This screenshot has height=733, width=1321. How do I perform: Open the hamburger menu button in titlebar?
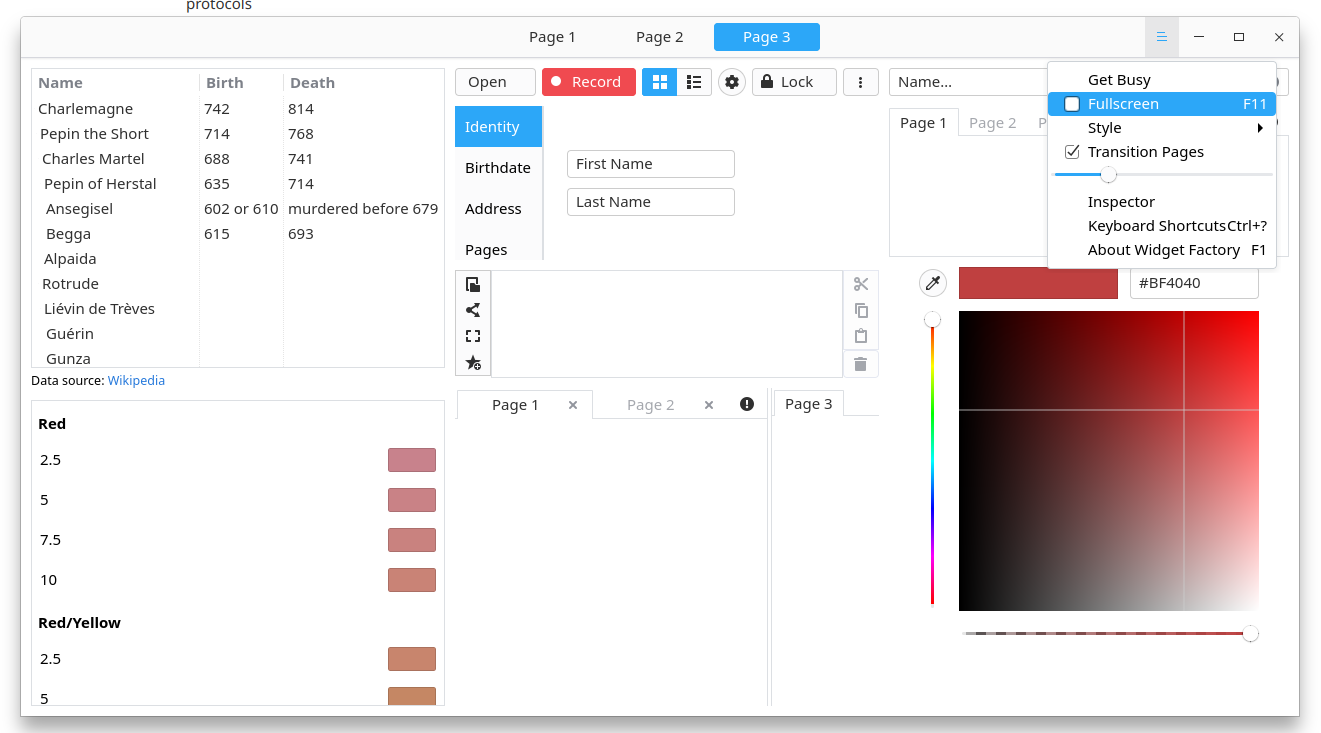click(x=1161, y=37)
